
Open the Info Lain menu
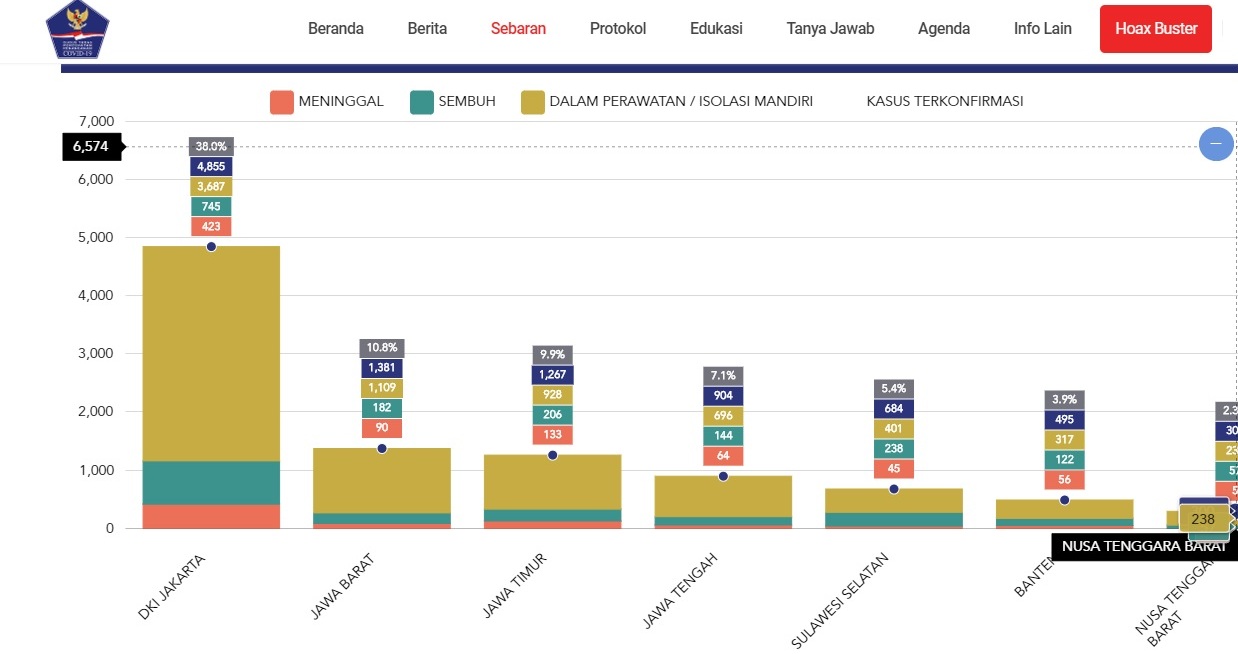tap(1042, 29)
